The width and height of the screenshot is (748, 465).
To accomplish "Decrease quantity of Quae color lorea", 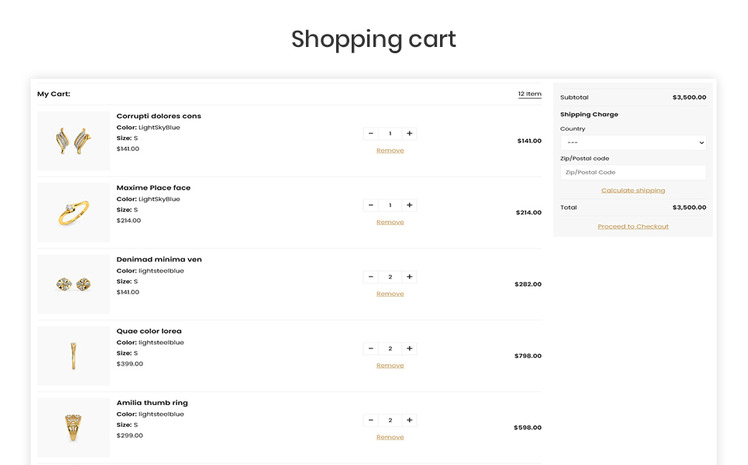I will [x=371, y=349].
